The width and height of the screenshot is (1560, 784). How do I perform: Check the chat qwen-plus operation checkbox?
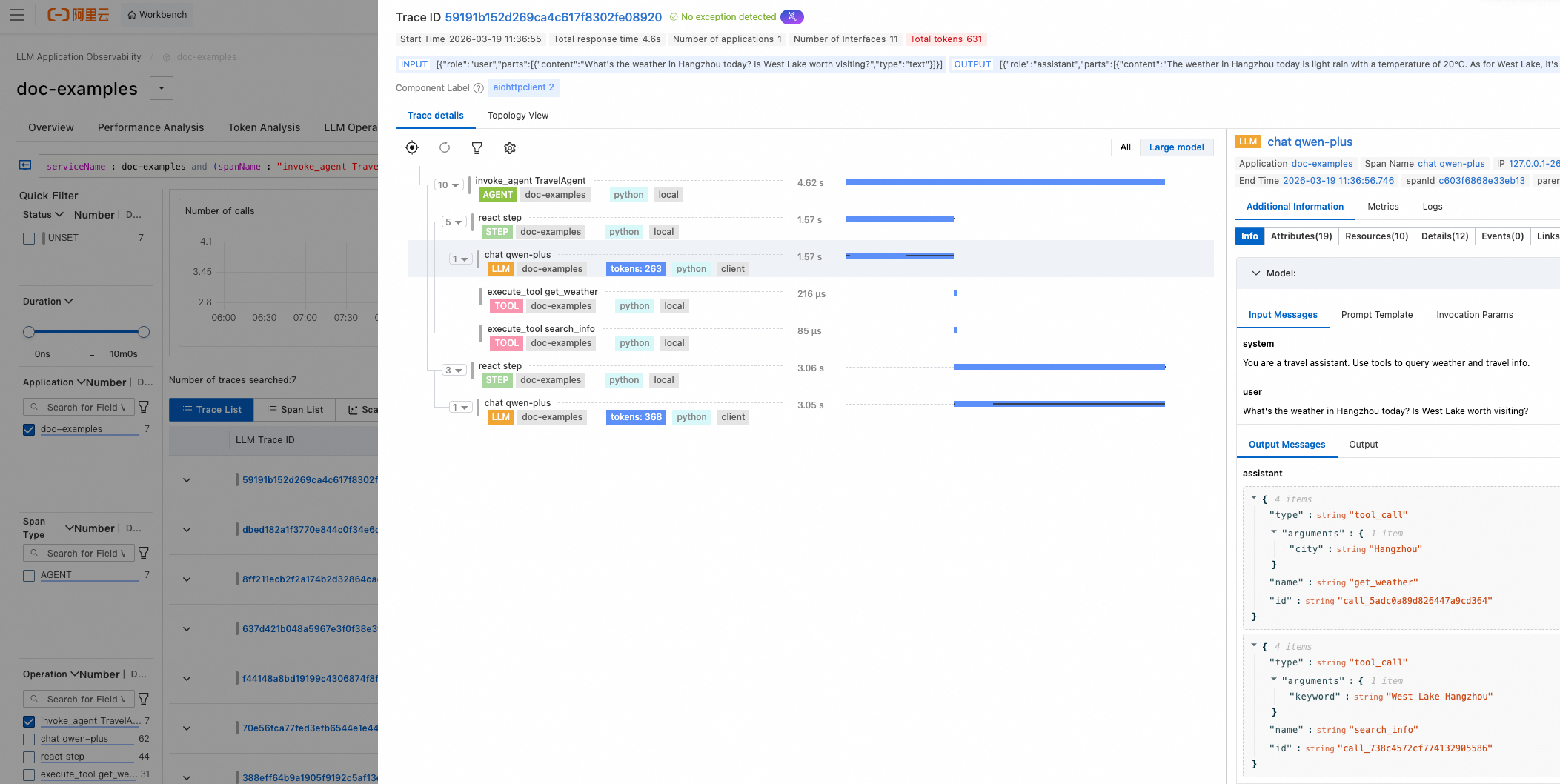click(x=29, y=740)
